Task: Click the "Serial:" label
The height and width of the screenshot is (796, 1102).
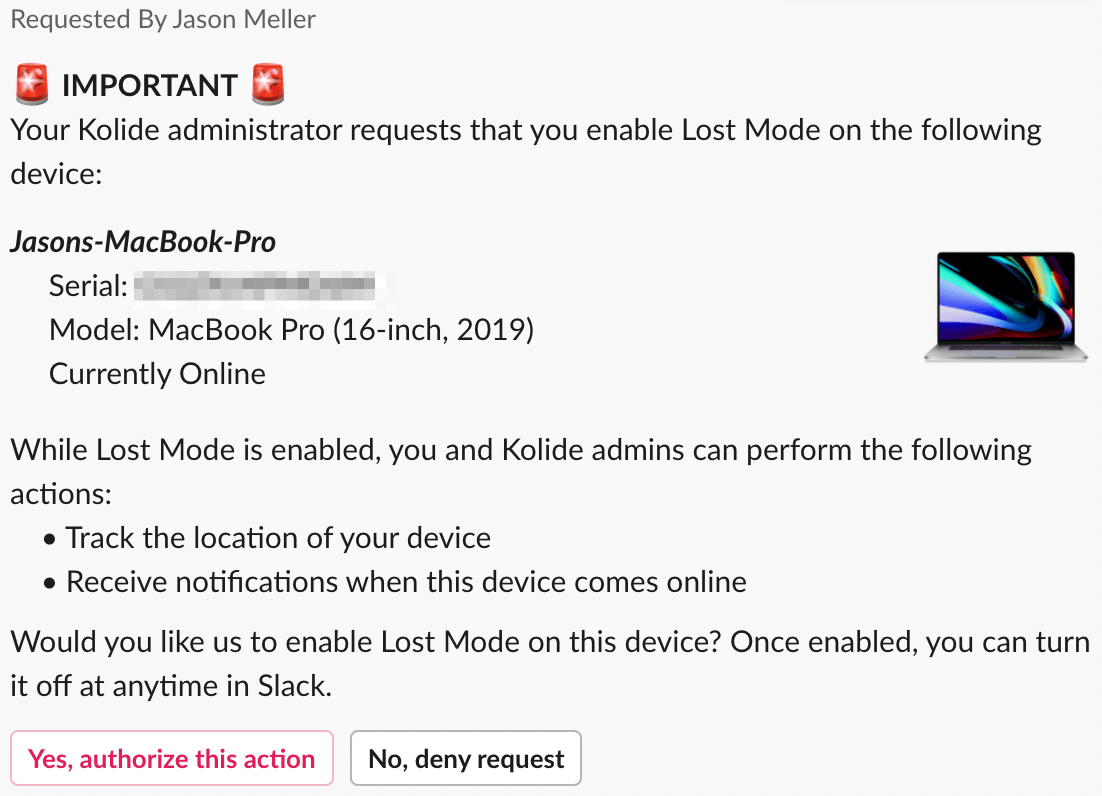Action: point(88,287)
